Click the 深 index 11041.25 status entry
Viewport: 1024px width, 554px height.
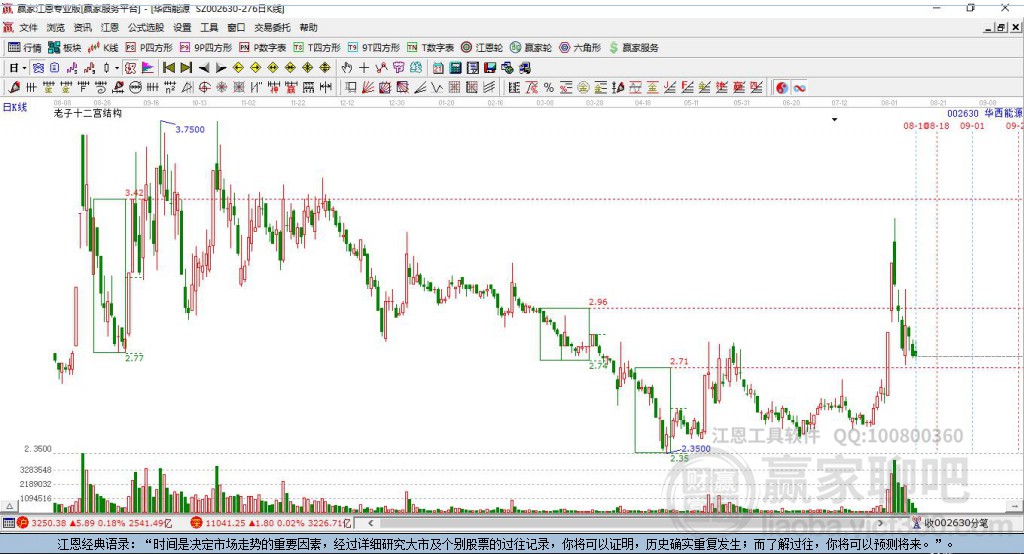click(270, 523)
